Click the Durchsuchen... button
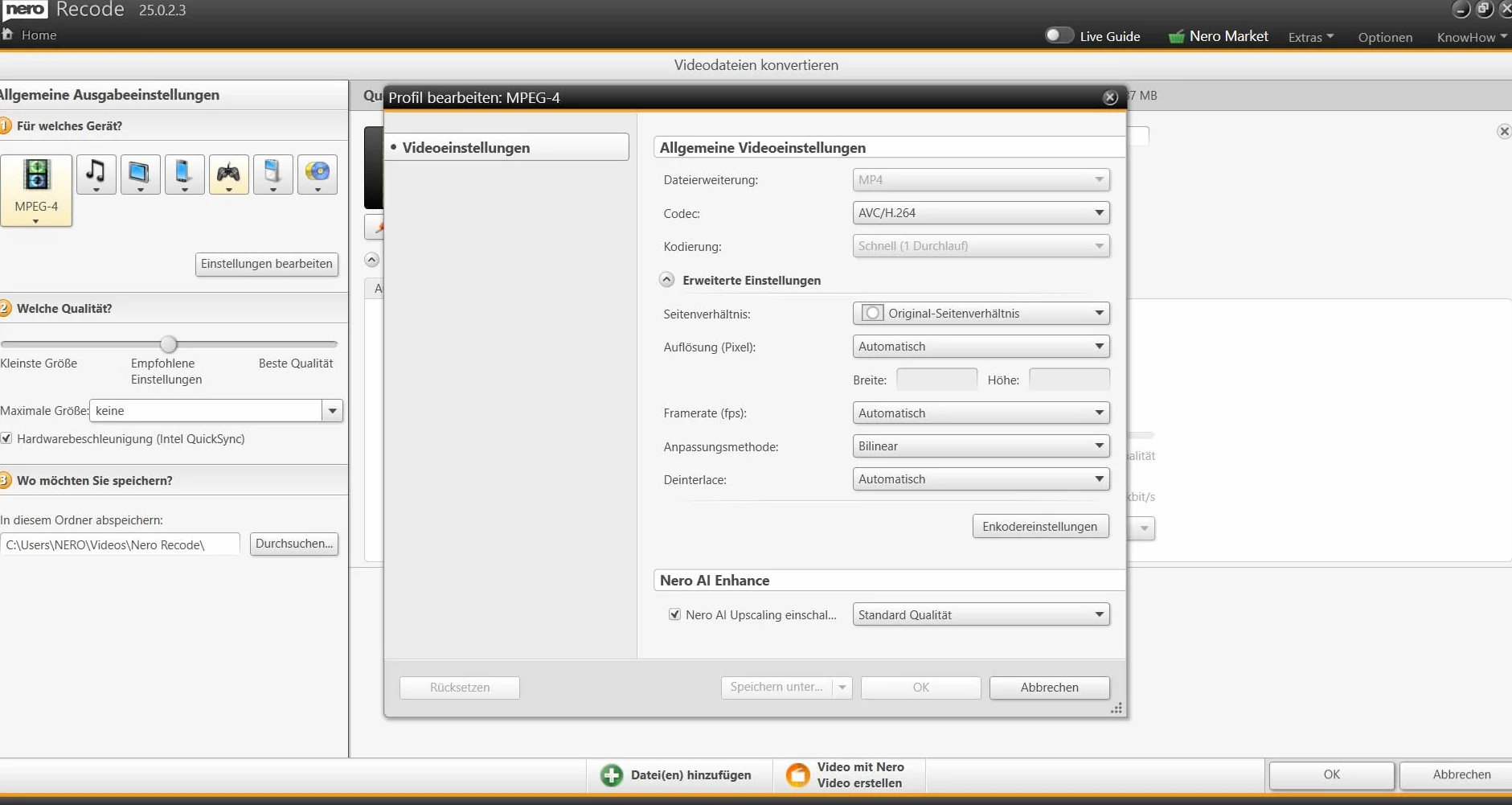This screenshot has width=1512, height=805. [294, 544]
